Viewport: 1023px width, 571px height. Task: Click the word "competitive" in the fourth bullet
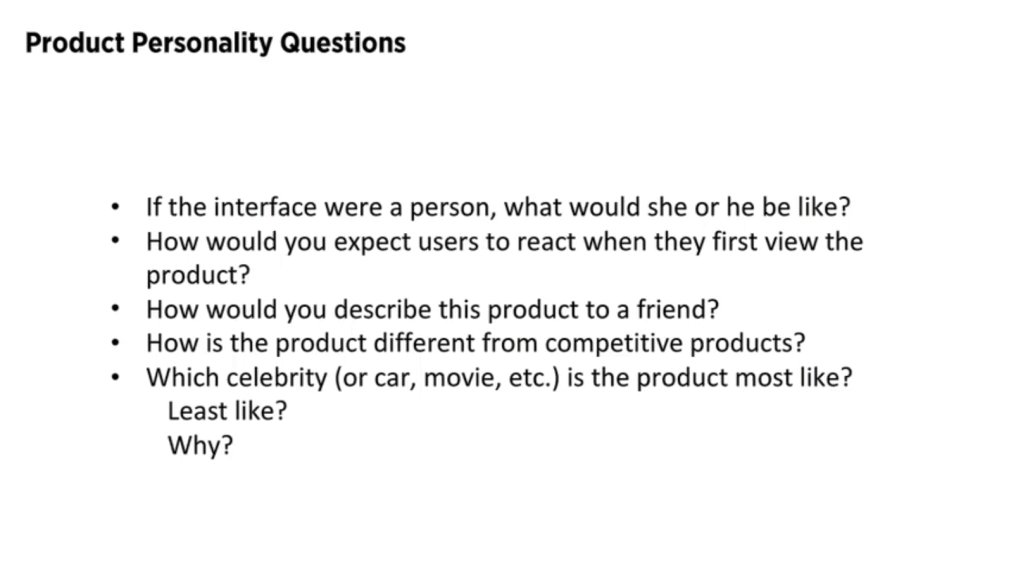(608, 344)
